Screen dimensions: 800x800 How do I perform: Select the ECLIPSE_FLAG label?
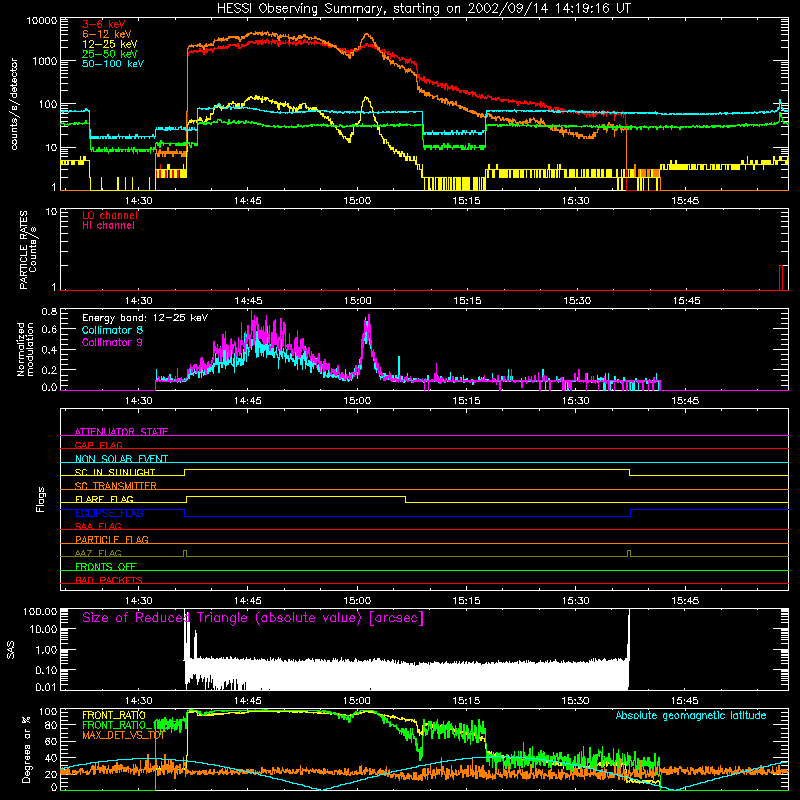click(109, 513)
